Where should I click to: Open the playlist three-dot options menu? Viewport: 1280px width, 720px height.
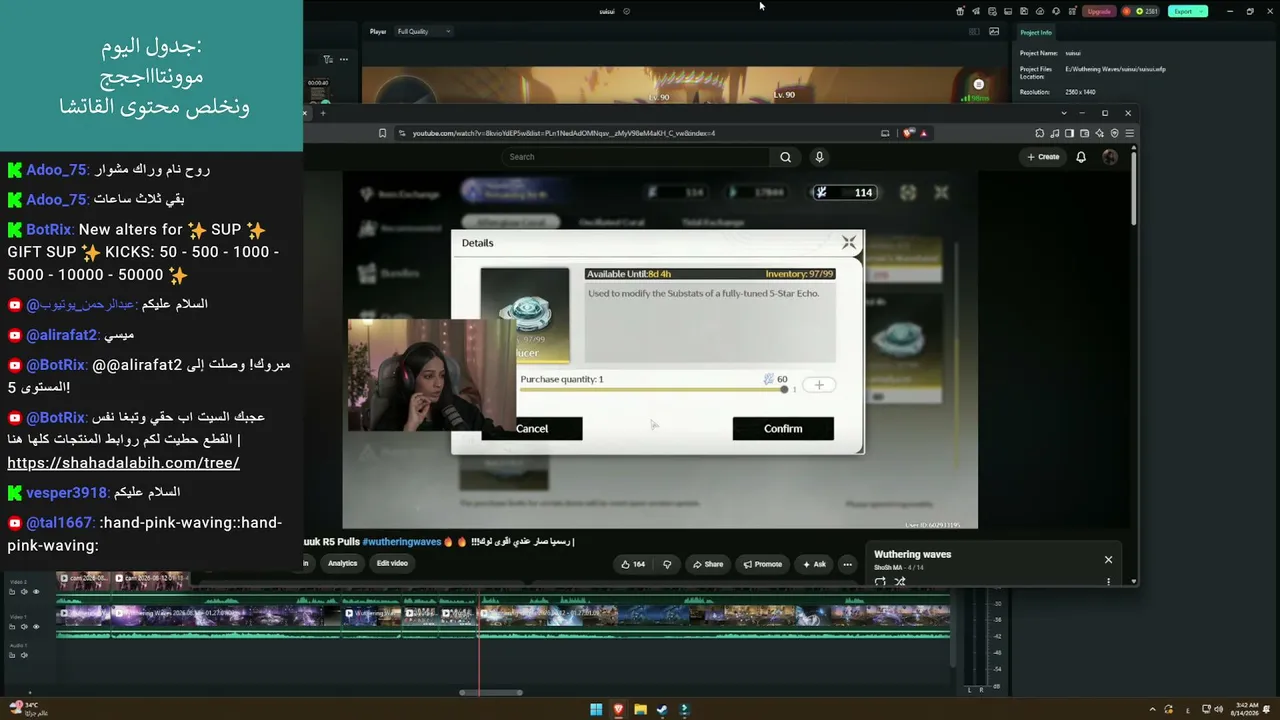tap(1108, 581)
